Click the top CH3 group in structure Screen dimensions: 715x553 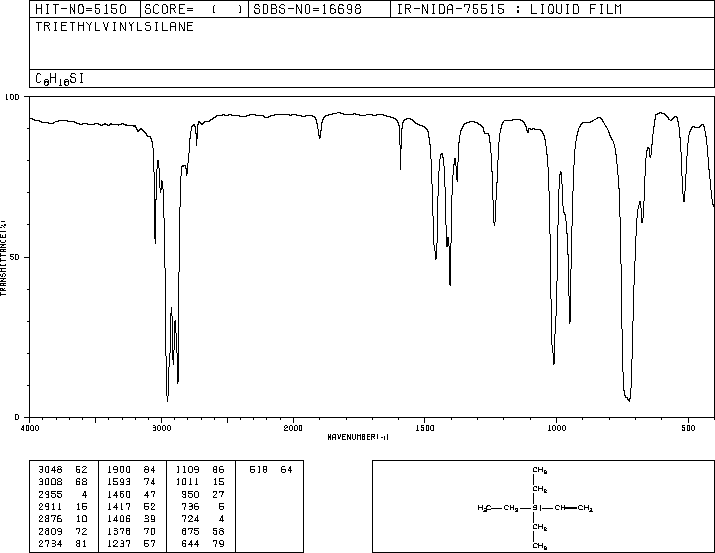coord(539,470)
